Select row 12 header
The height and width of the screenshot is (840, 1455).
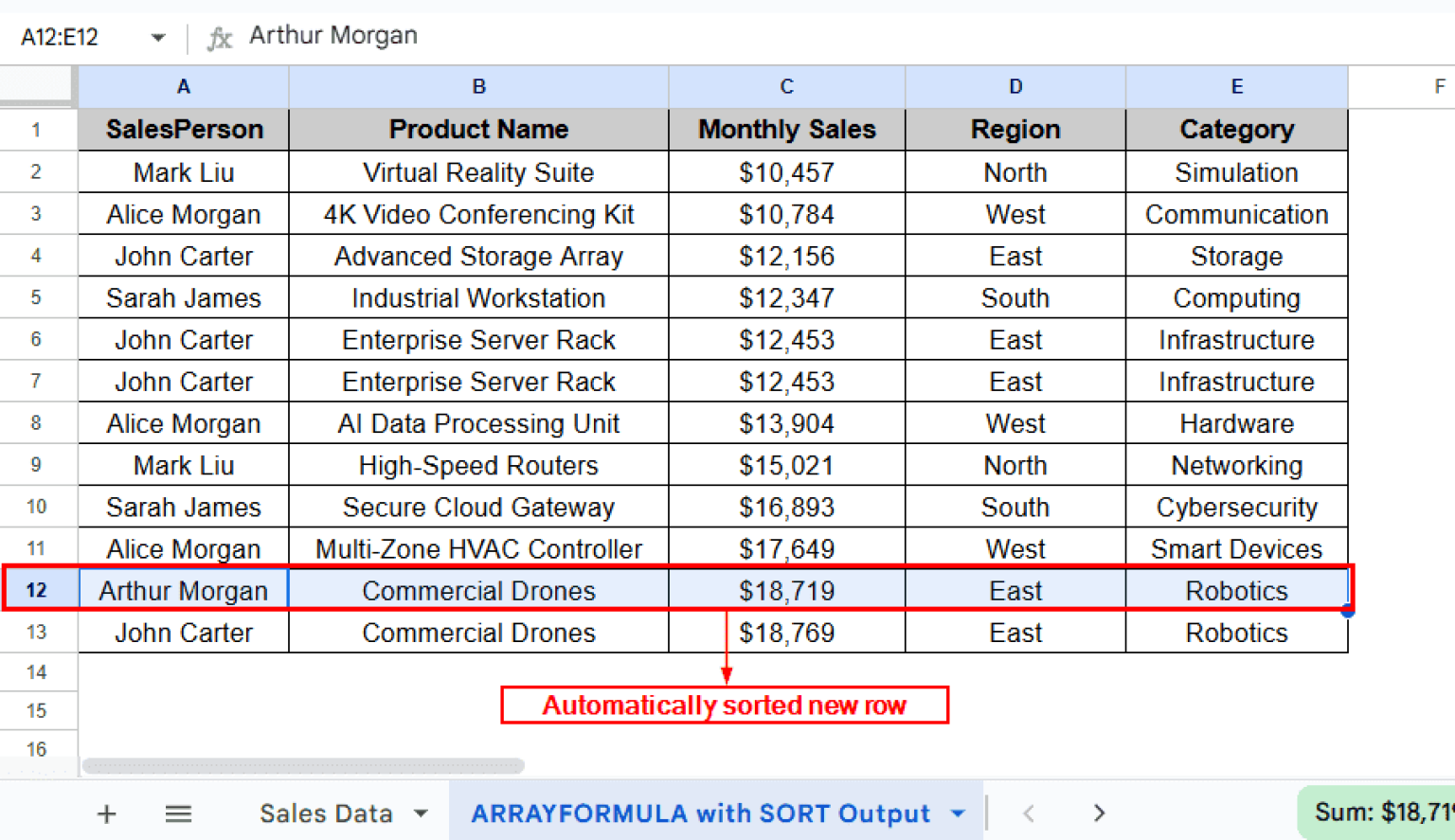[37, 590]
